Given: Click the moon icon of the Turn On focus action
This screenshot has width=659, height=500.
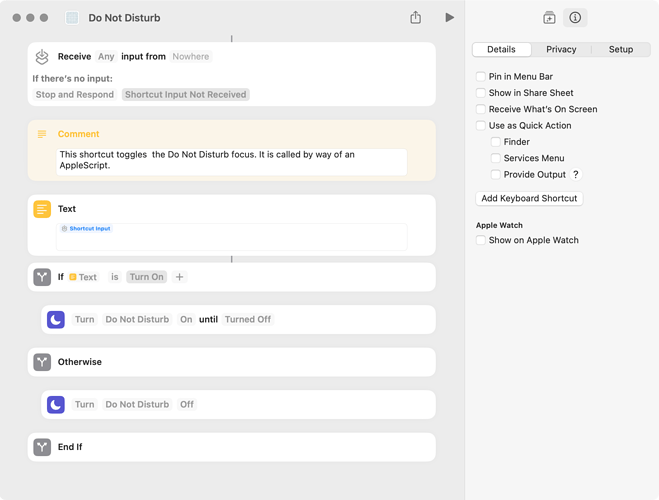Looking at the screenshot, I should point(55,319).
